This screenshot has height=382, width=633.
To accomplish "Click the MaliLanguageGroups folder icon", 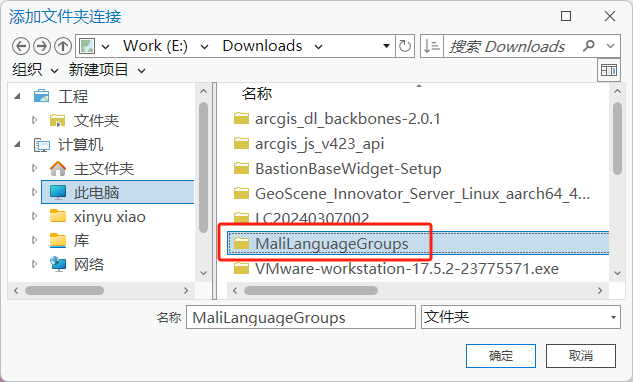I will (241, 243).
